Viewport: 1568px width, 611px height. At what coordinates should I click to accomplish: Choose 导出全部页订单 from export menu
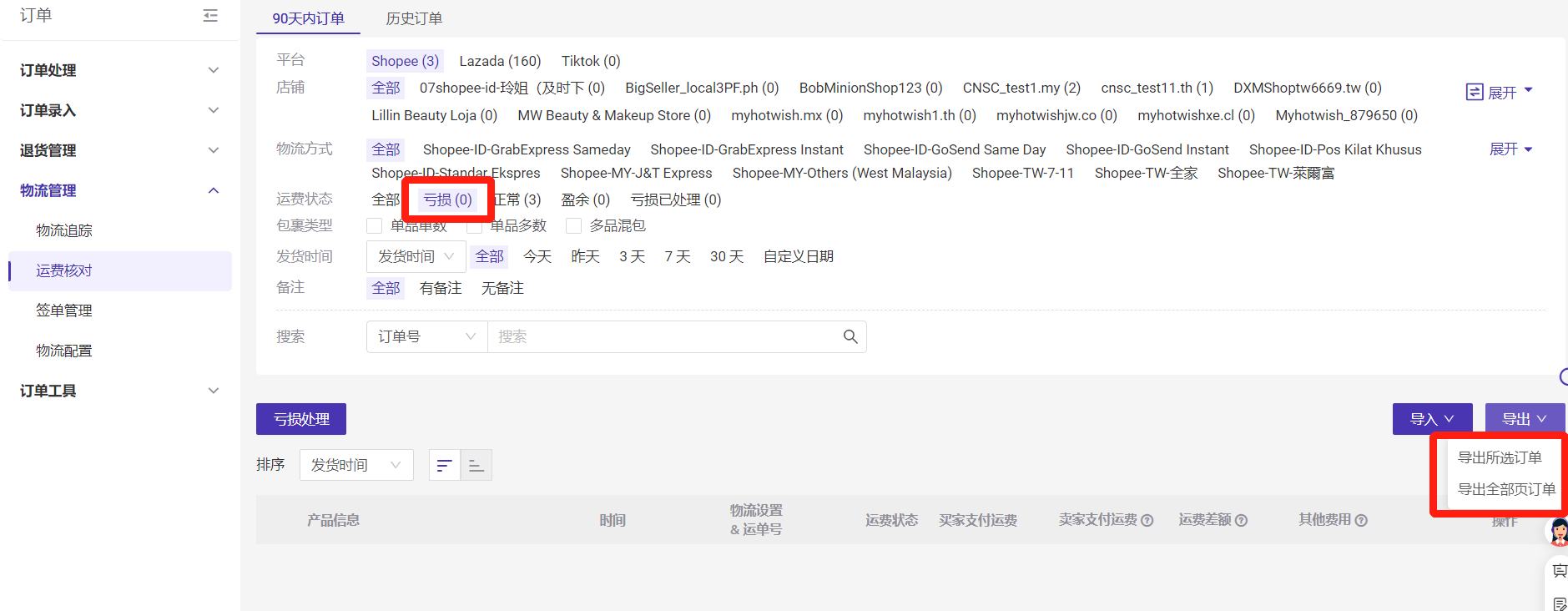pyautogui.click(x=1505, y=489)
